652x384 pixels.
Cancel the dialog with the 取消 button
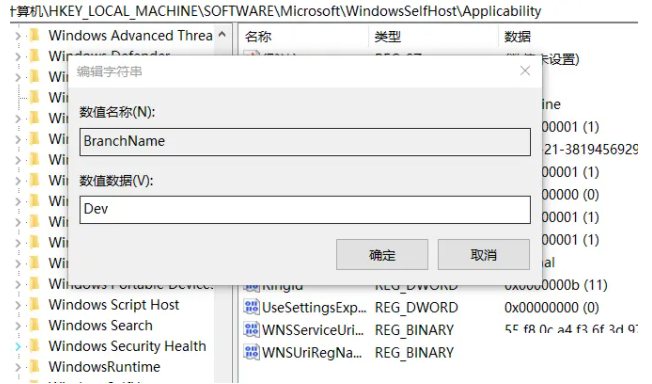coord(484,255)
